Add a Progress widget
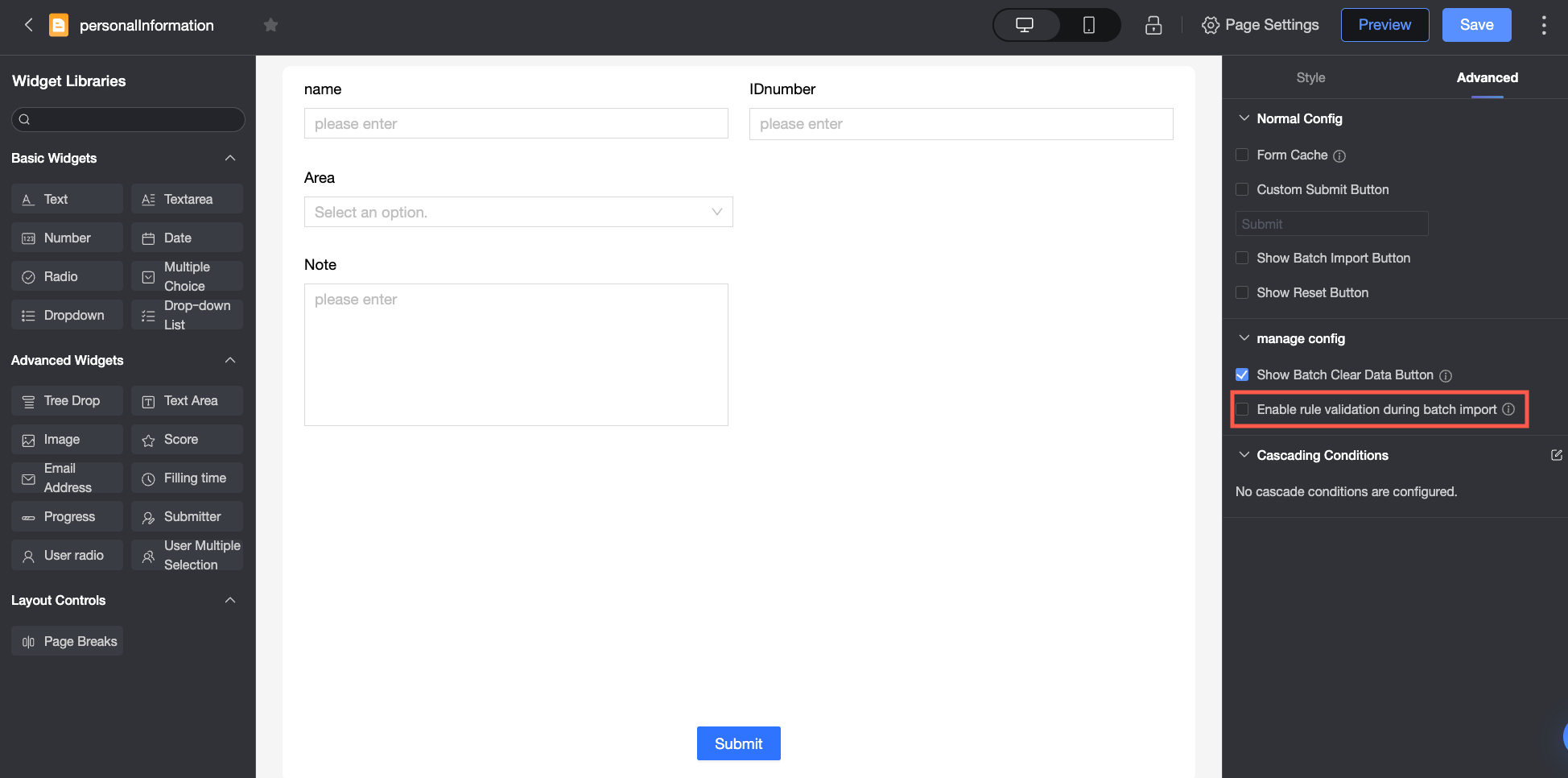The image size is (1568, 778). (x=67, y=516)
